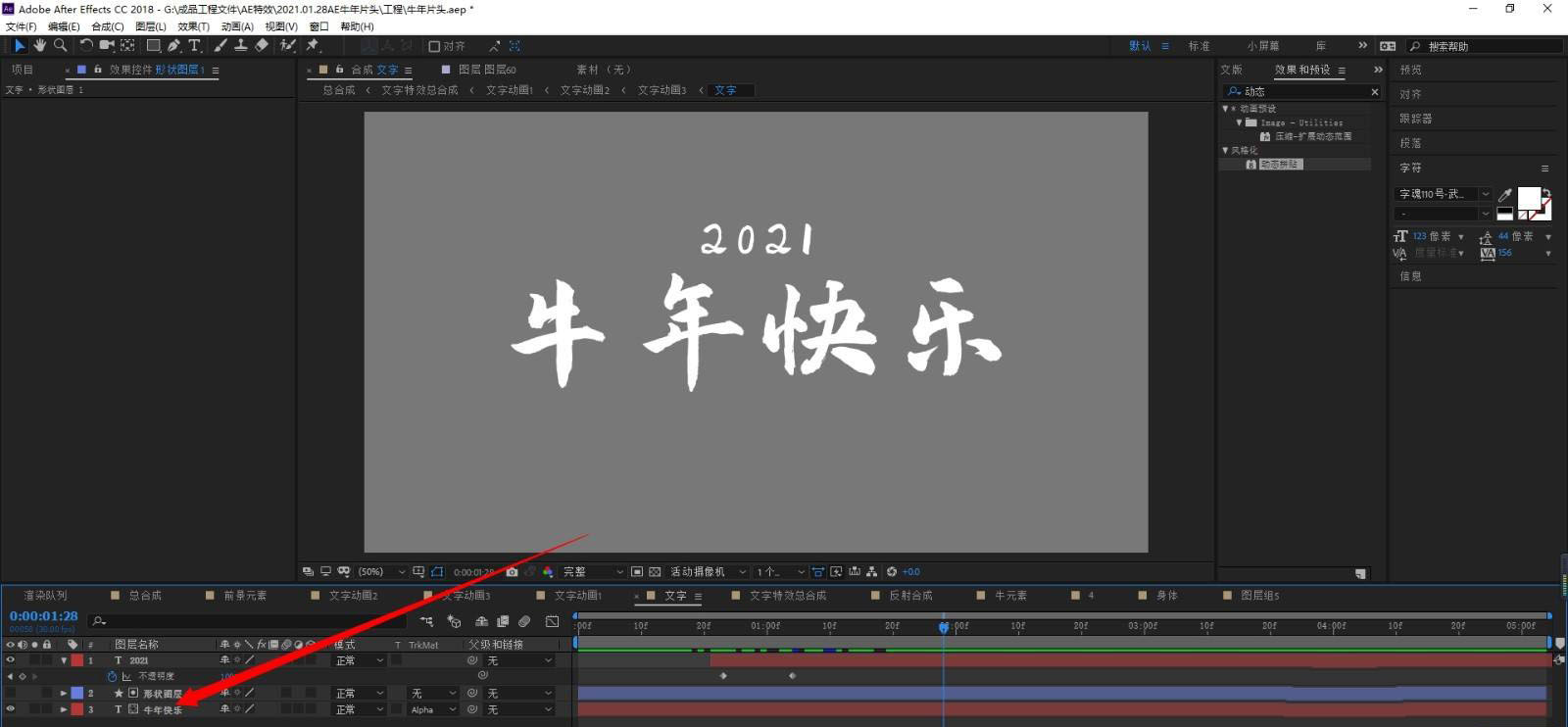Select the Puppet Pin tool
This screenshot has width=1568, height=727.
313,45
